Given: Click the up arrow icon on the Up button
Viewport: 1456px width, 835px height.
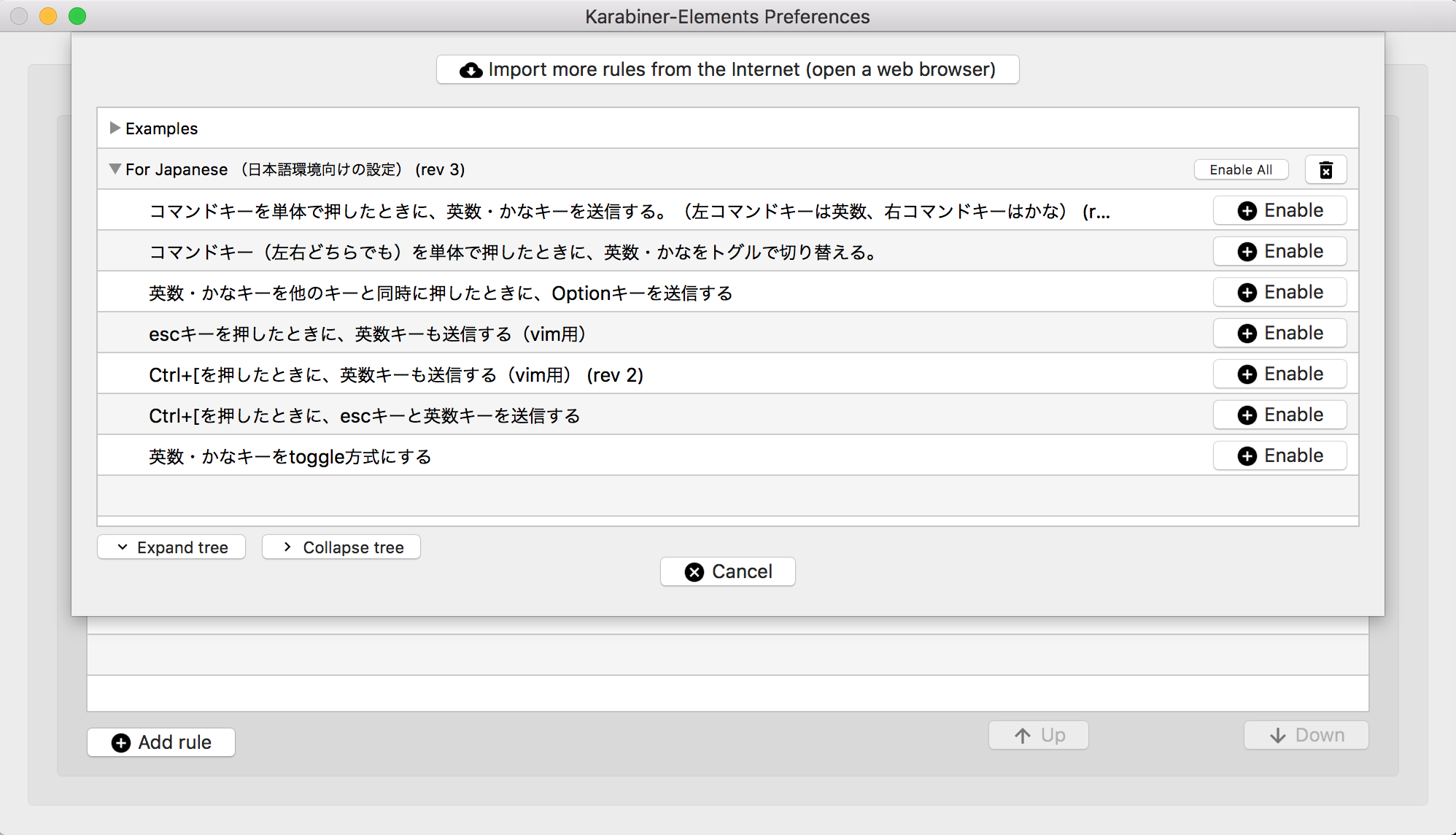Looking at the screenshot, I should click(1021, 735).
